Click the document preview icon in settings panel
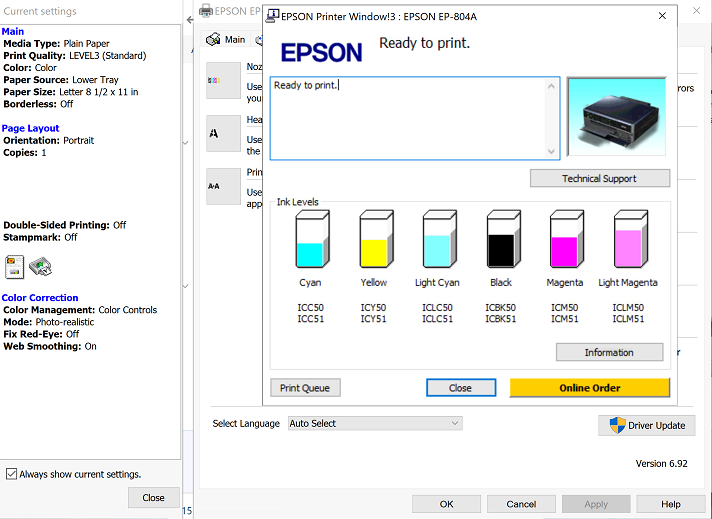 (14, 267)
